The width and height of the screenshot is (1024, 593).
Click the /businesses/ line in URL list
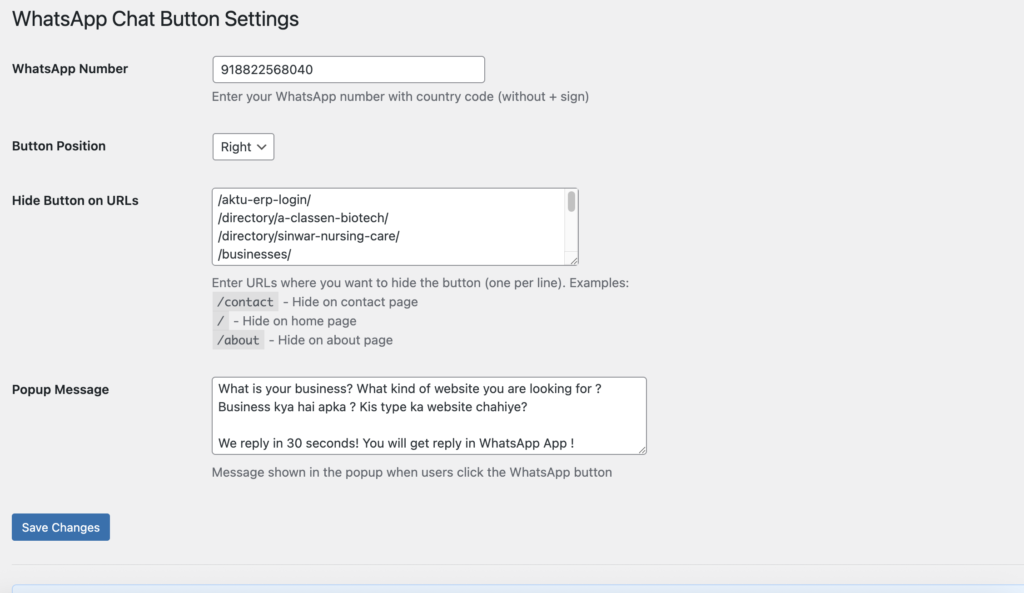(x=255, y=254)
